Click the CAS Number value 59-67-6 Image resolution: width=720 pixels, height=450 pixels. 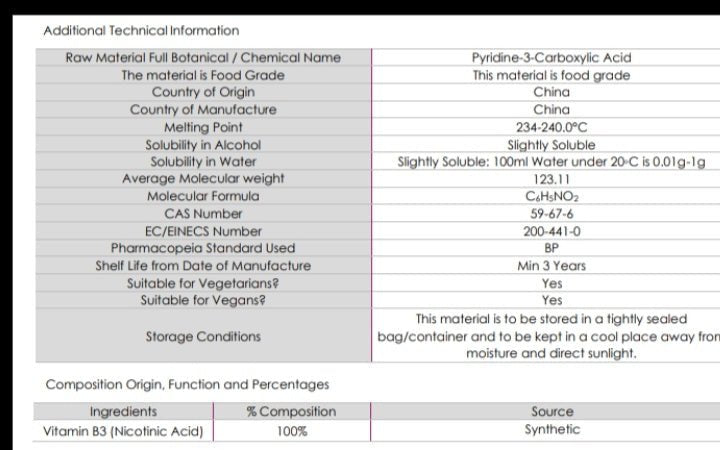551,213
